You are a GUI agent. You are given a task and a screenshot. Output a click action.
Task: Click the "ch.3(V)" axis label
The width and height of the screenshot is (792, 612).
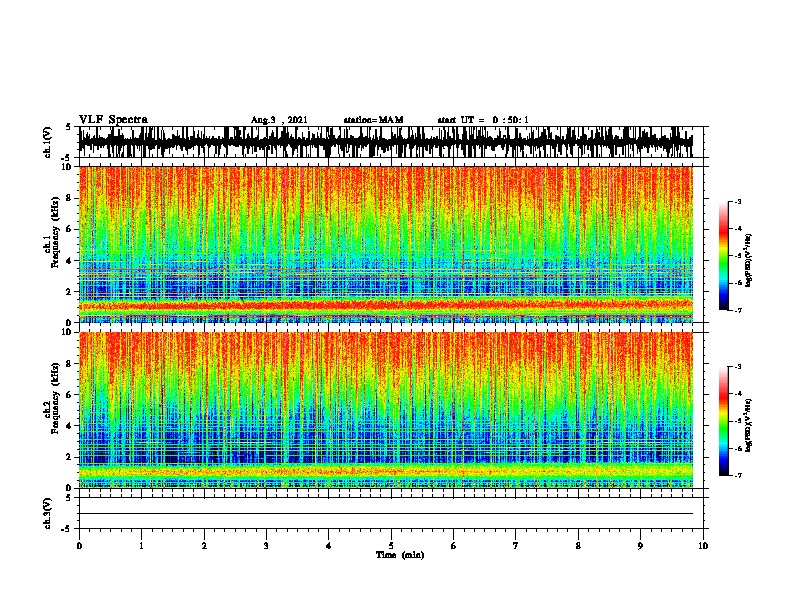click(x=47, y=513)
